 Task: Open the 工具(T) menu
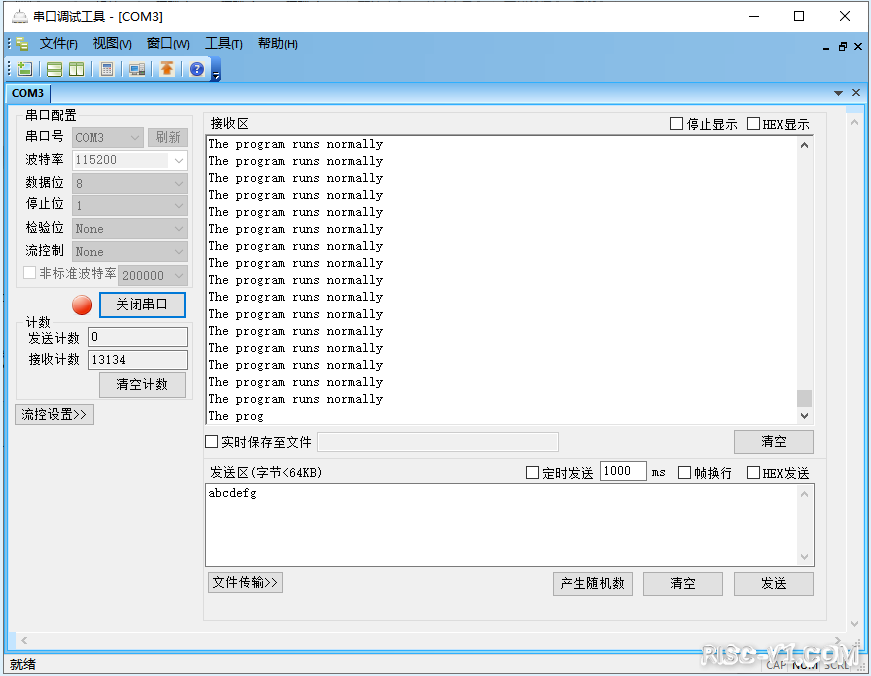pos(223,44)
